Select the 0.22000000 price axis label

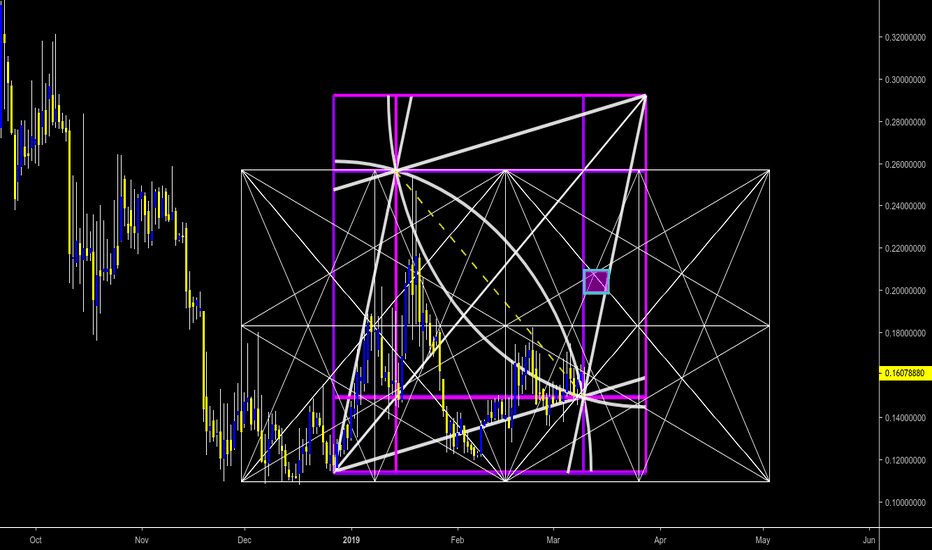[x=905, y=249]
